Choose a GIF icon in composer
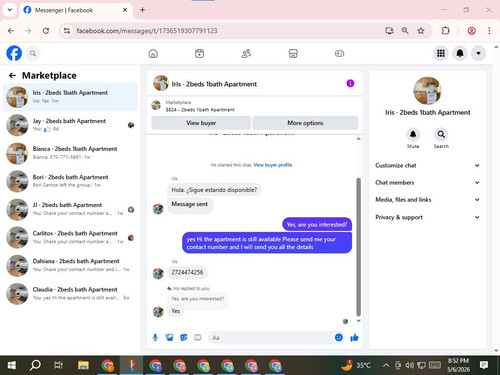The image size is (500, 375). tap(198, 338)
